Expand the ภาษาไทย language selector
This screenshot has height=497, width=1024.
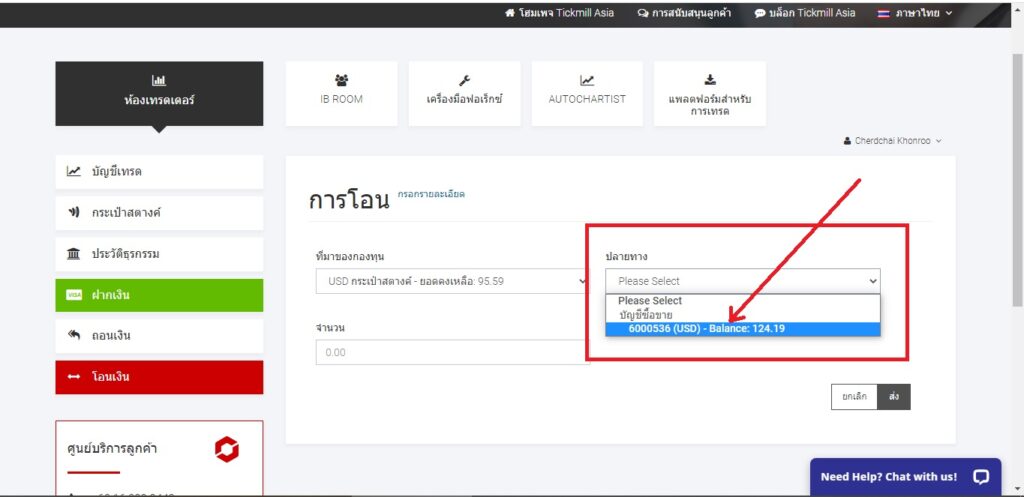914,13
